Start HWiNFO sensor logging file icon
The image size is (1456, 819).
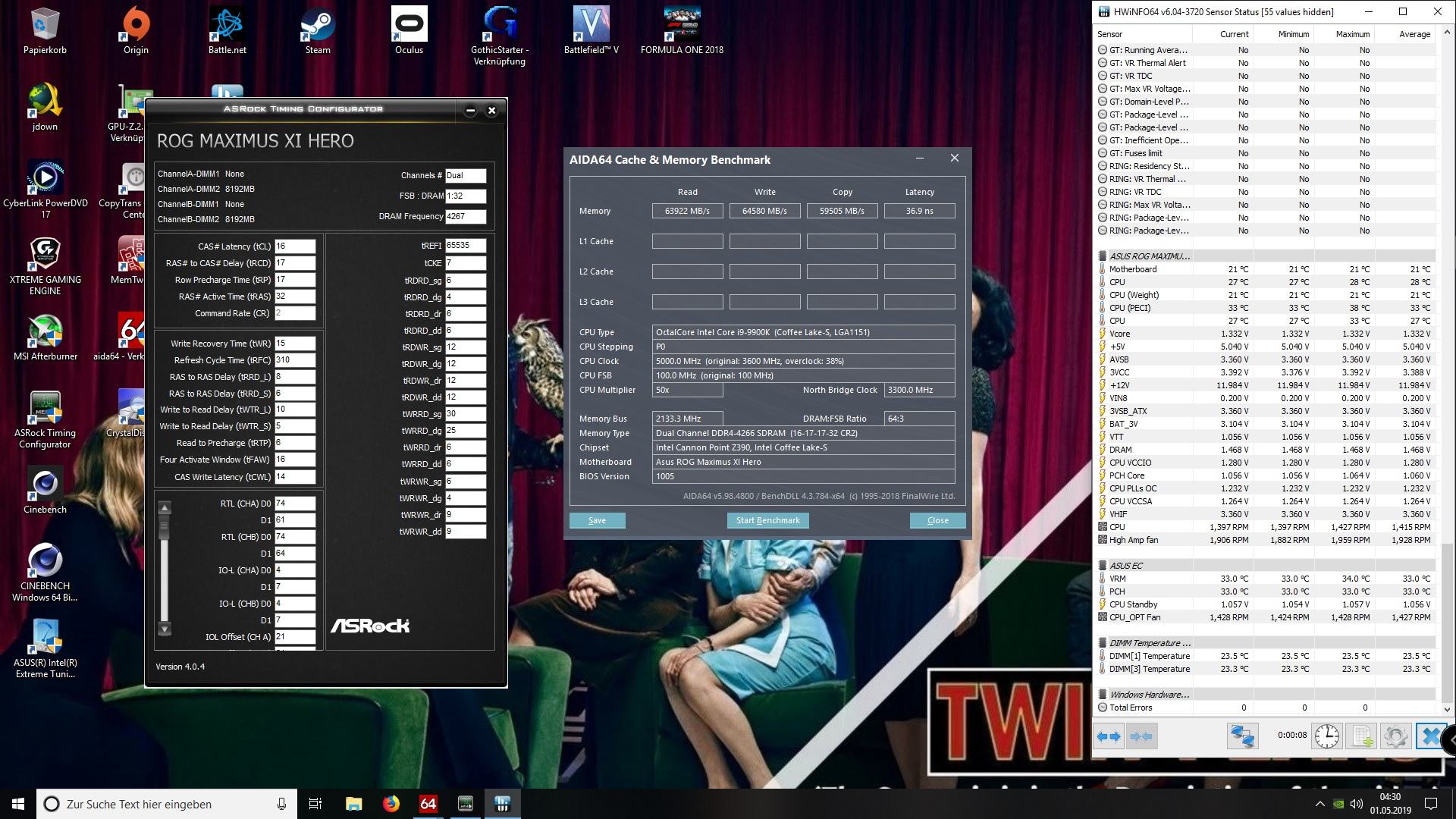tap(1362, 736)
